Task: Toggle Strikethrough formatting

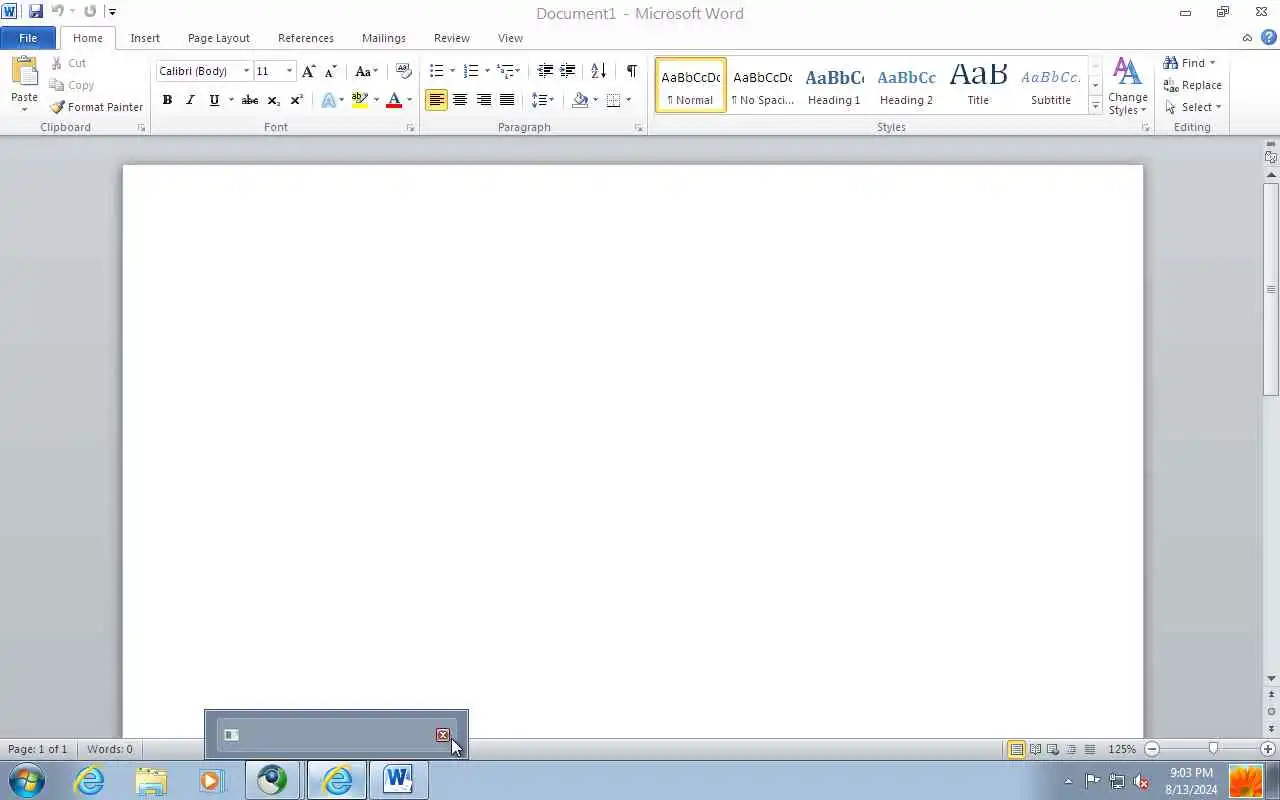Action: pyautogui.click(x=250, y=100)
